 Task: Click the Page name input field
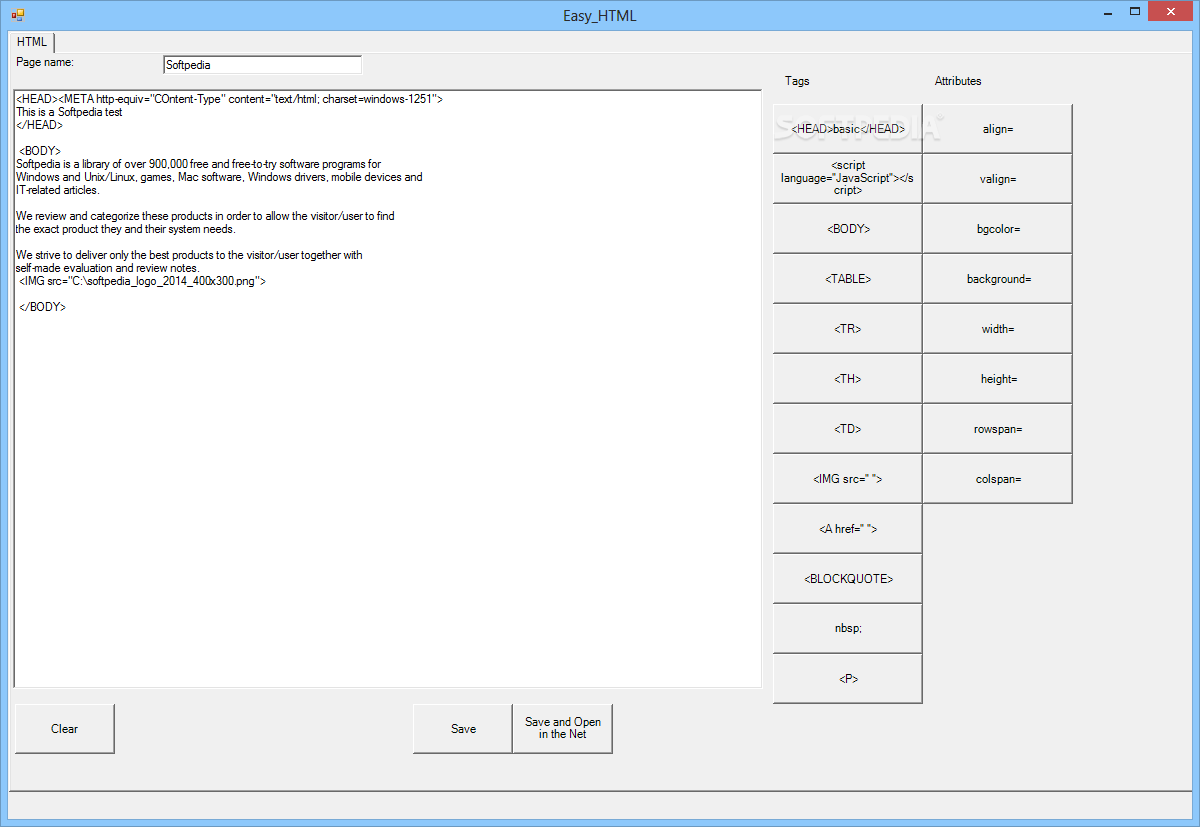pos(262,65)
